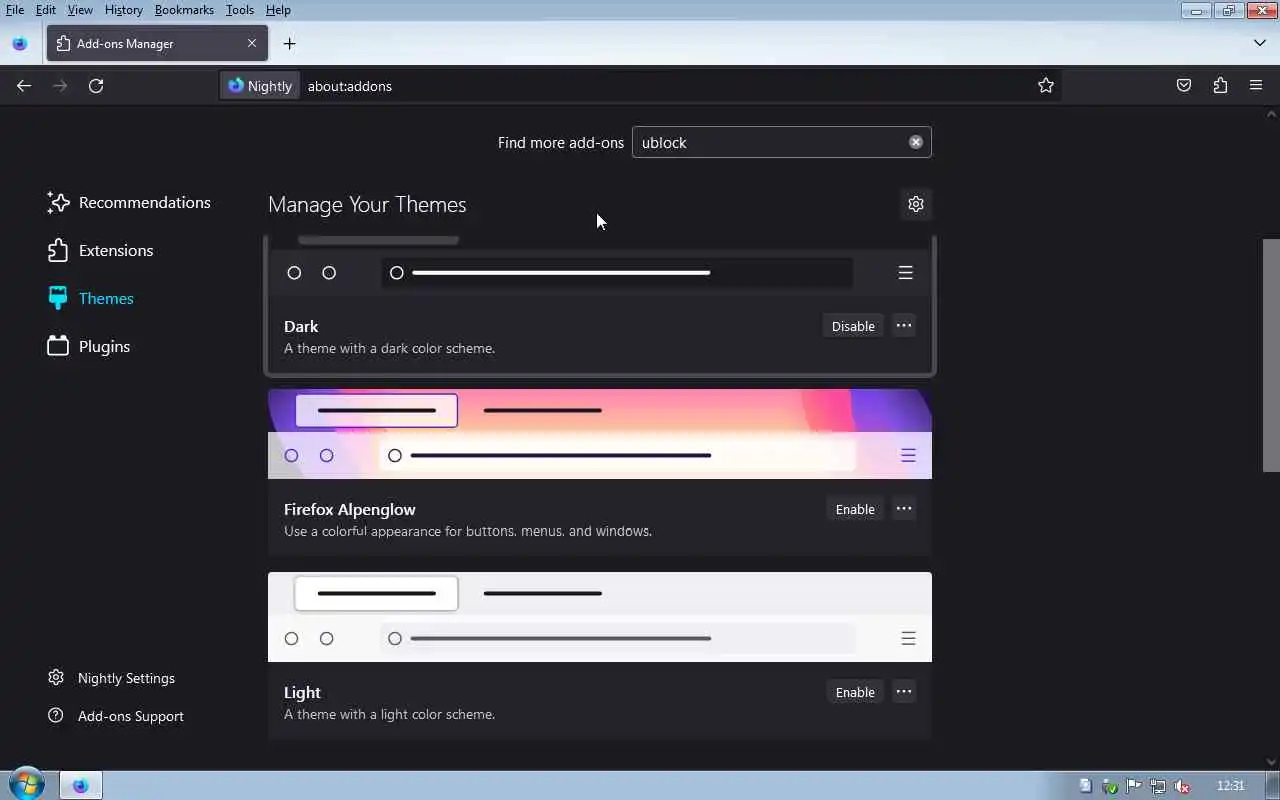Open more options for Dark theme

click(x=904, y=326)
